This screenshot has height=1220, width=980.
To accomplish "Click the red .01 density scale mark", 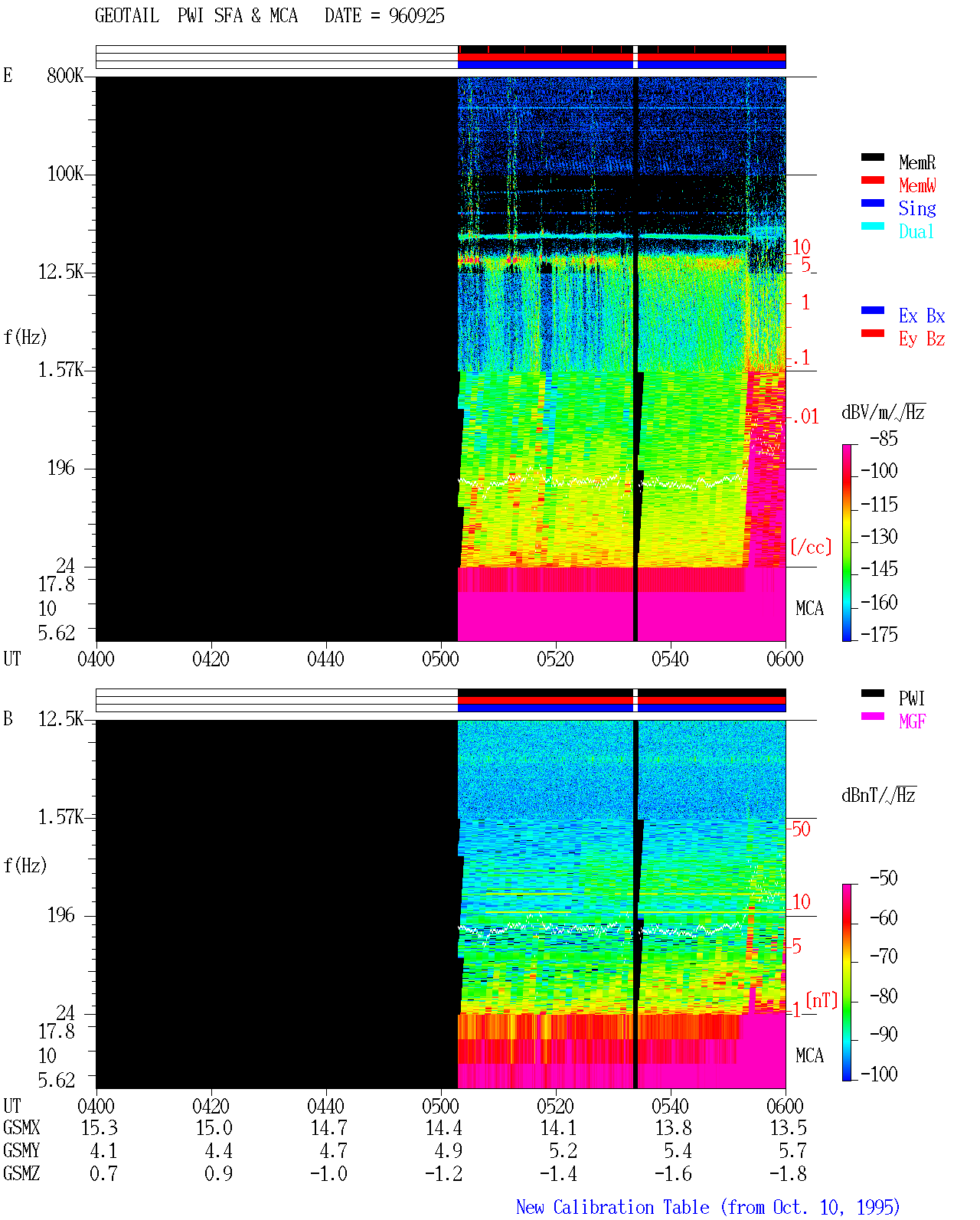I will [x=805, y=417].
